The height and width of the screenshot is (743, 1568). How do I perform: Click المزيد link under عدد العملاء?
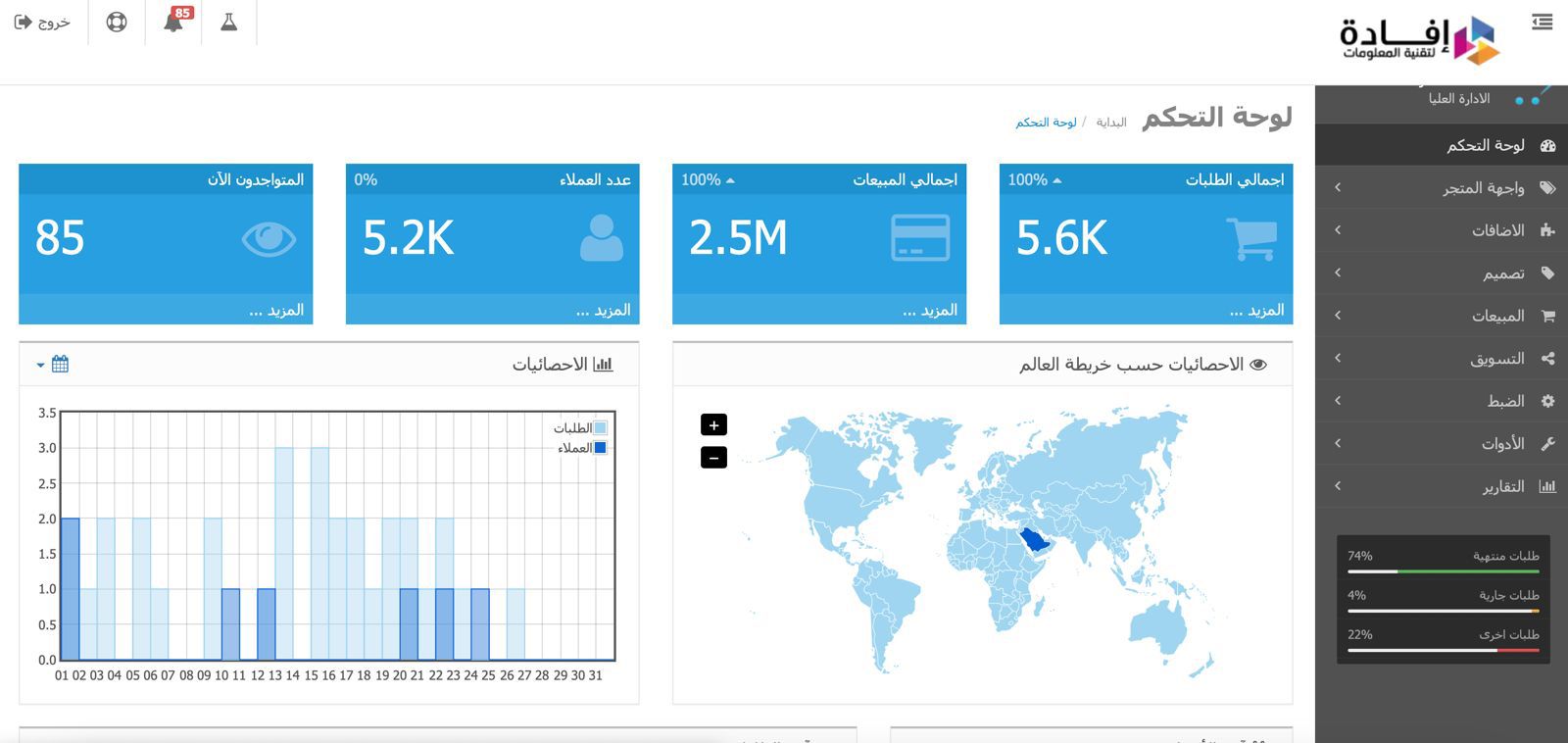click(x=603, y=310)
